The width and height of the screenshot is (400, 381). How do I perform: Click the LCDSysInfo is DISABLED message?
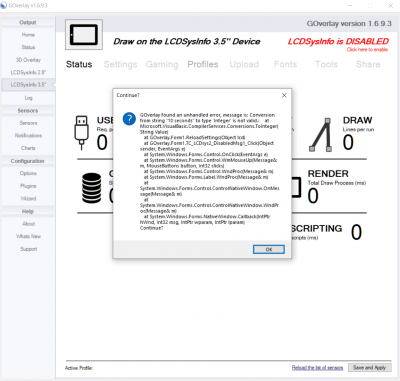(338, 41)
